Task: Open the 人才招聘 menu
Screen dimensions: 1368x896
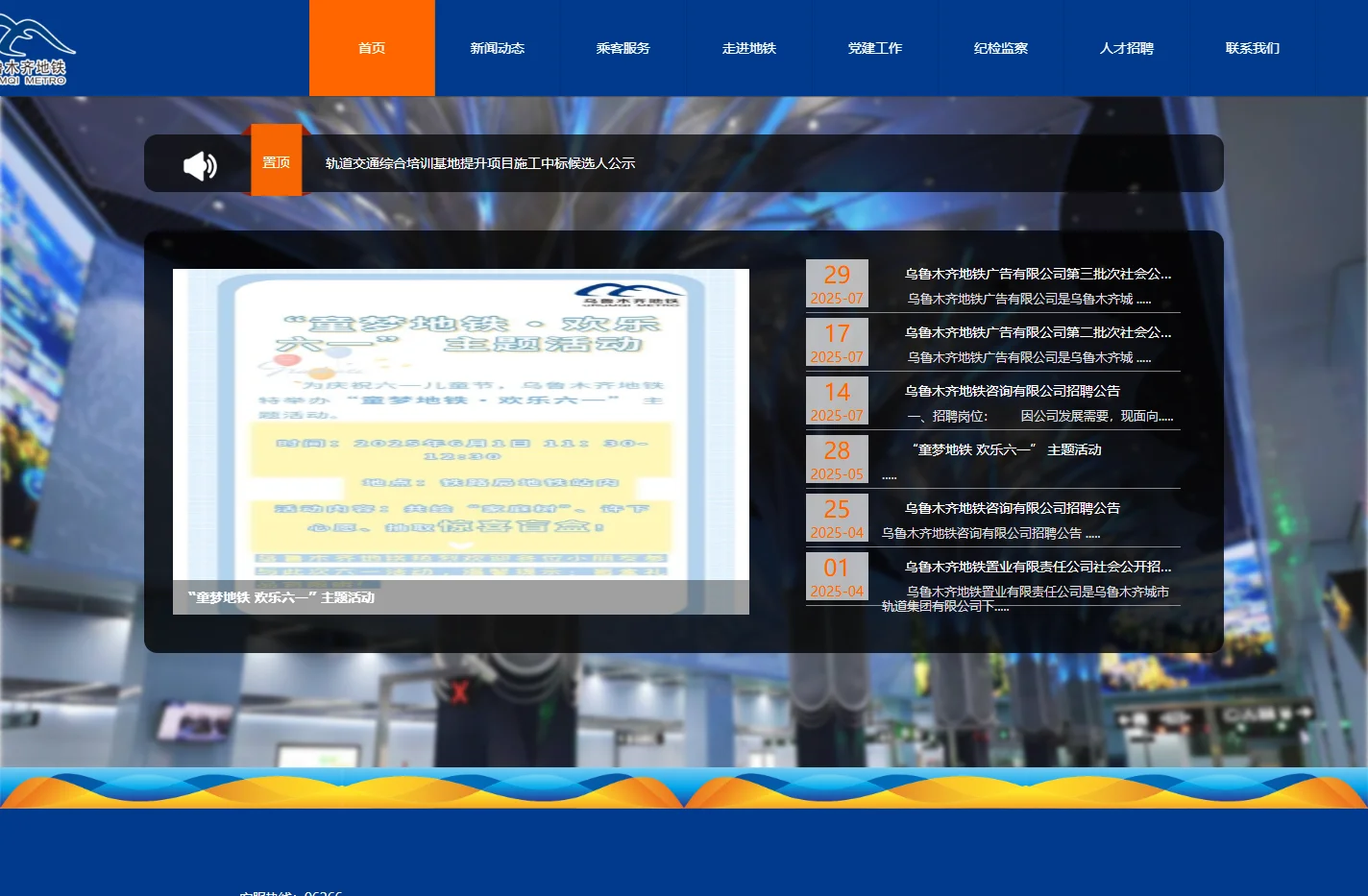Action: (x=1127, y=48)
